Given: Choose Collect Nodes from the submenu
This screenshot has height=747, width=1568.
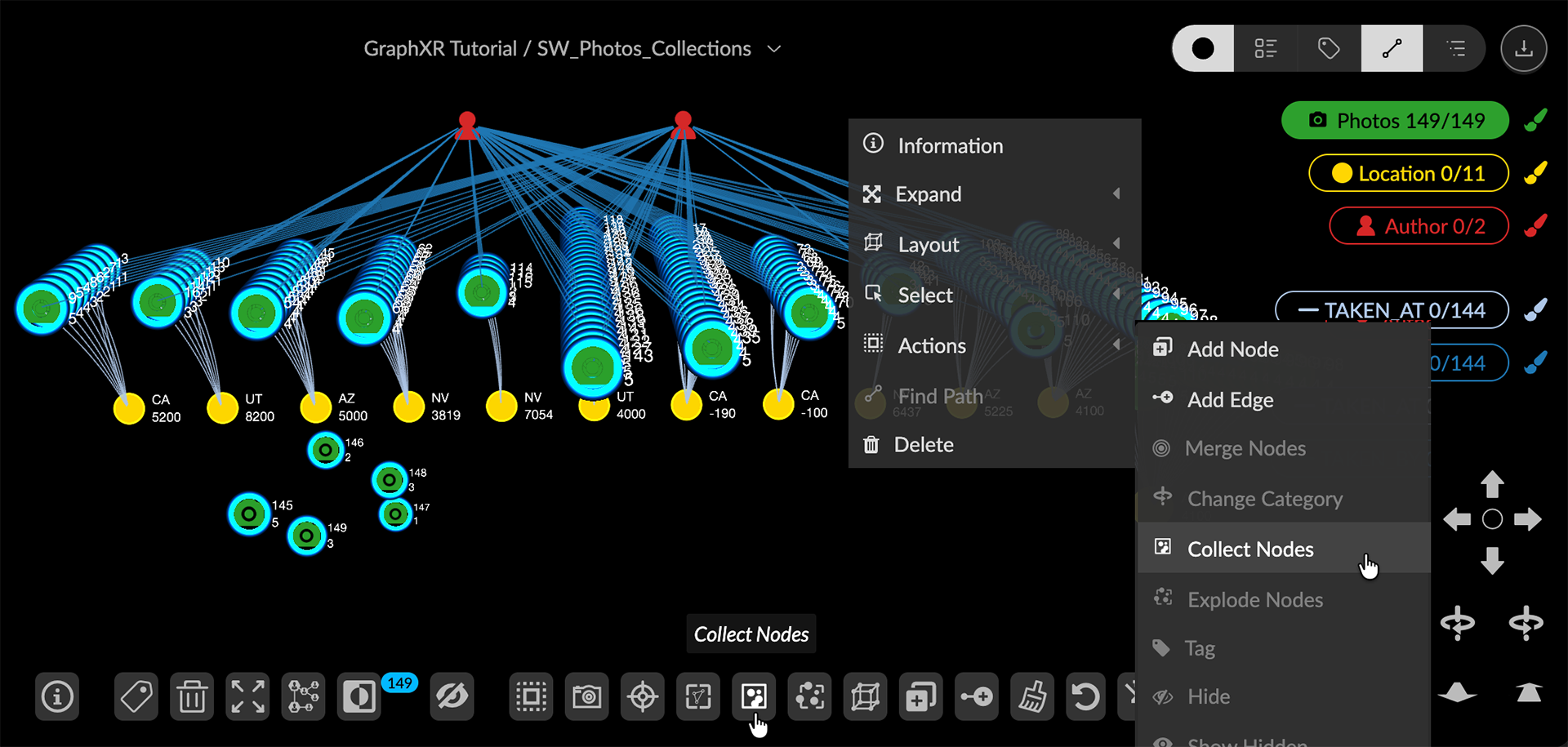Looking at the screenshot, I should point(1249,549).
